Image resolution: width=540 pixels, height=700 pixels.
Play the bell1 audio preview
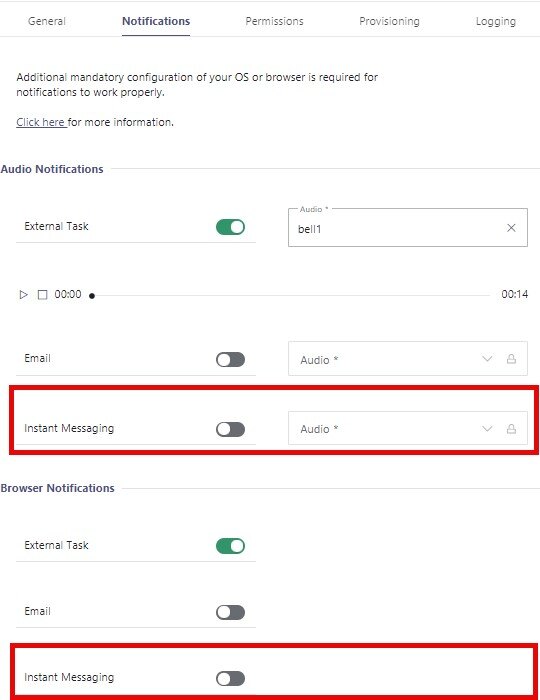[24, 295]
